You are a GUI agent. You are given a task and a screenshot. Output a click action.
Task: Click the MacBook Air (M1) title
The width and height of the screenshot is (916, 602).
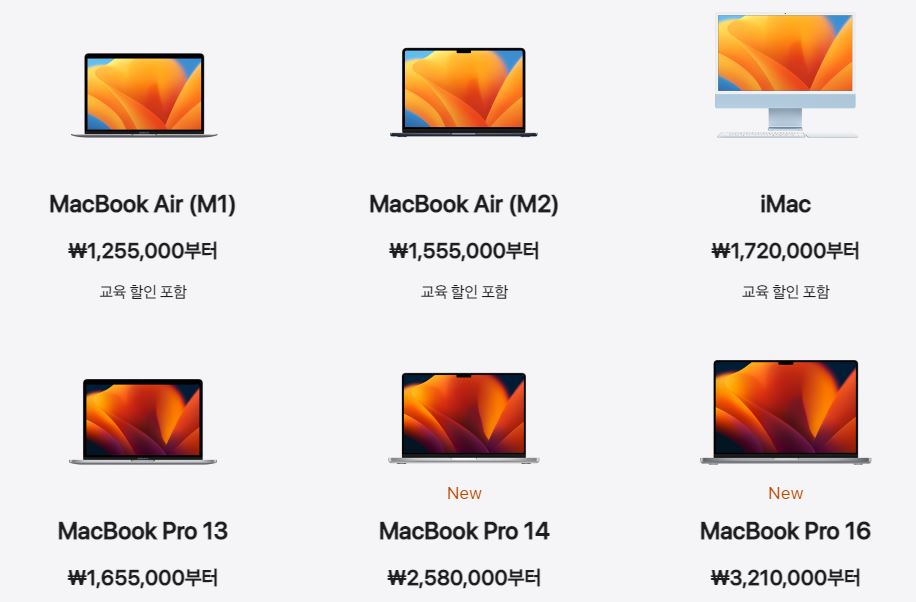coord(143,205)
